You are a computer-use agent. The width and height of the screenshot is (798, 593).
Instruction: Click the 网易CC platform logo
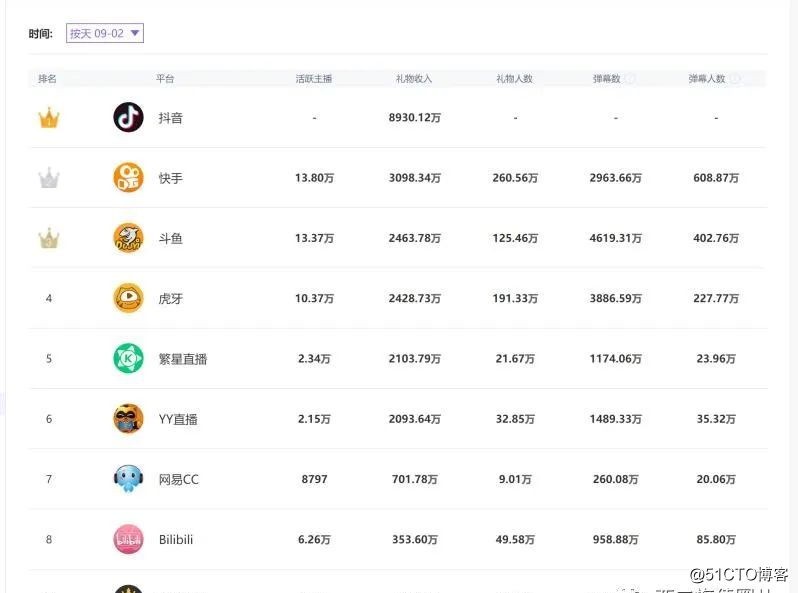coord(128,479)
